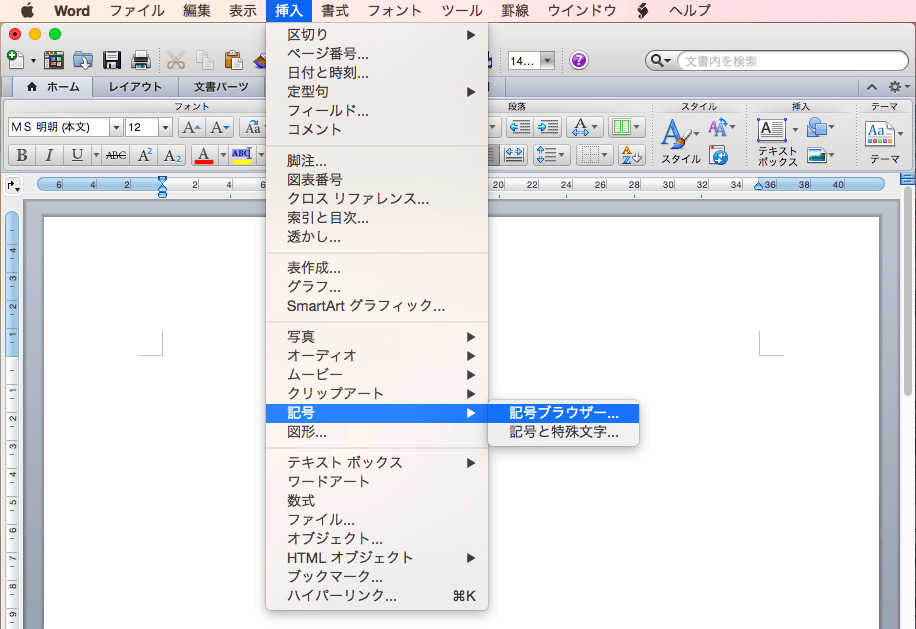916x629 pixels.
Task: Toggle Underline formatting
Action: (77, 155)
